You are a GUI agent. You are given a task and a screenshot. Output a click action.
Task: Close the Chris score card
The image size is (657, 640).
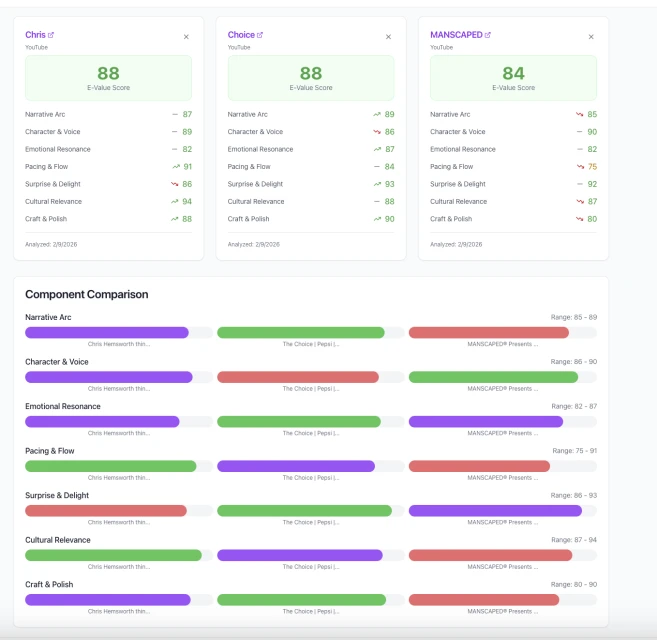click(x=186, y=37)
